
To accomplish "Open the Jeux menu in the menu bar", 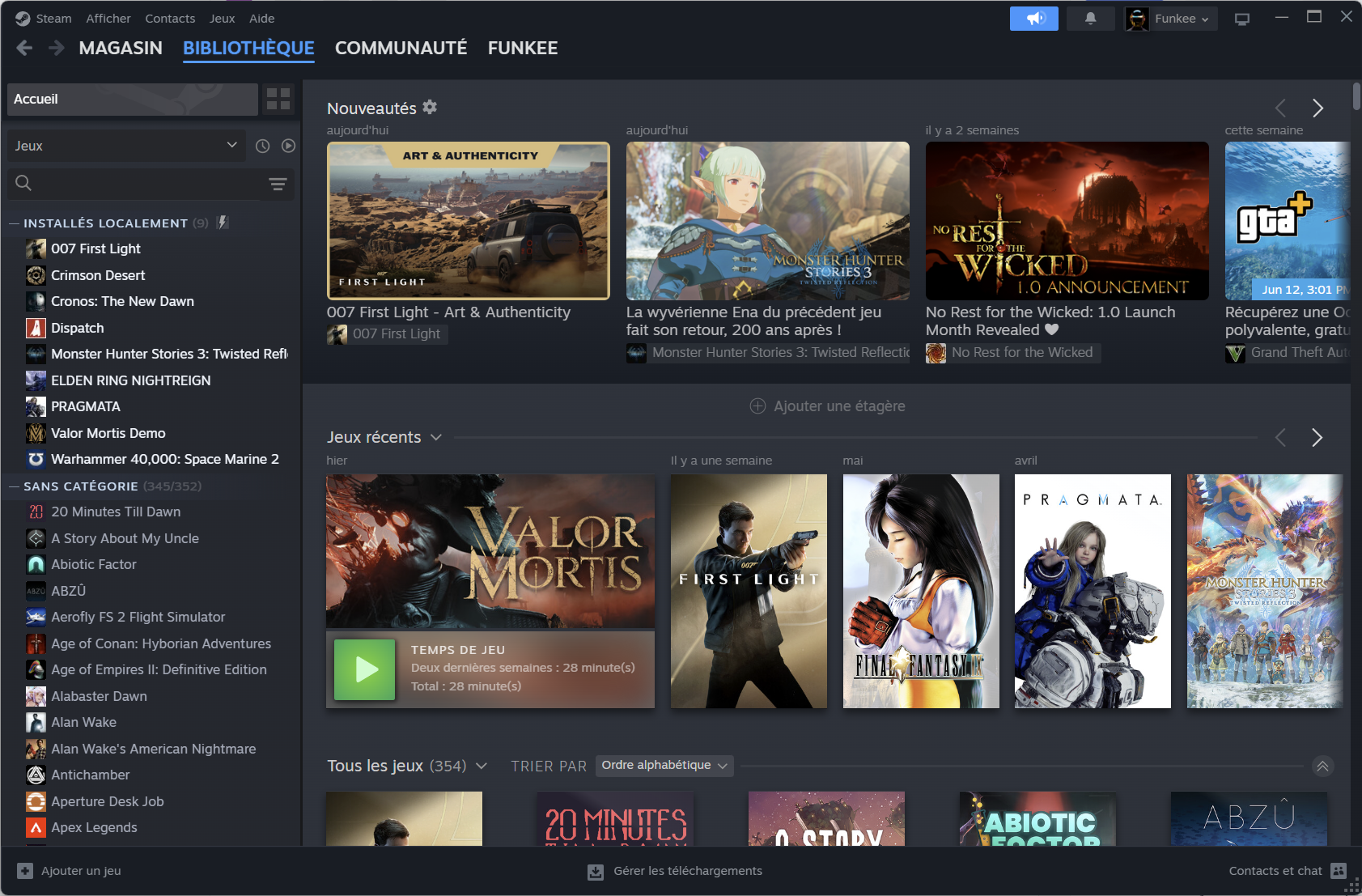I will coord(222,18).
